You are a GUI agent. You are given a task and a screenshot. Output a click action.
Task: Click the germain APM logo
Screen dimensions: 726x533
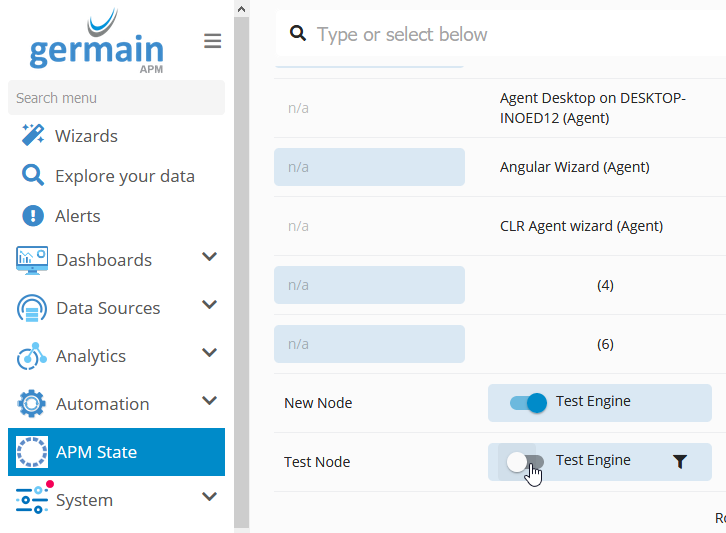click(96, 44)
